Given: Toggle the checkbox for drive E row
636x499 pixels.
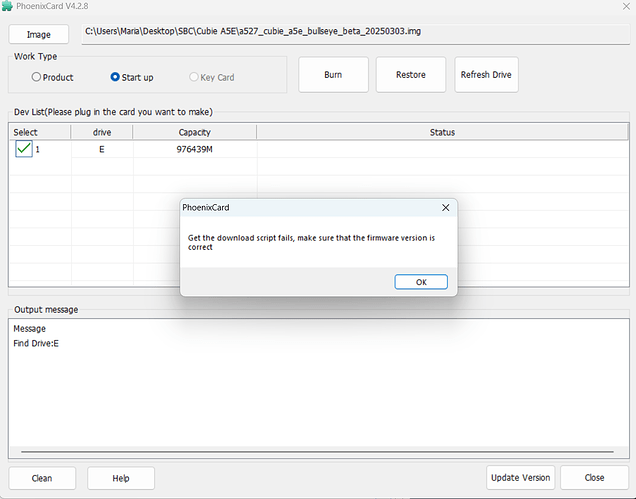Looking at the screenshot, I should tap(24, 148).
